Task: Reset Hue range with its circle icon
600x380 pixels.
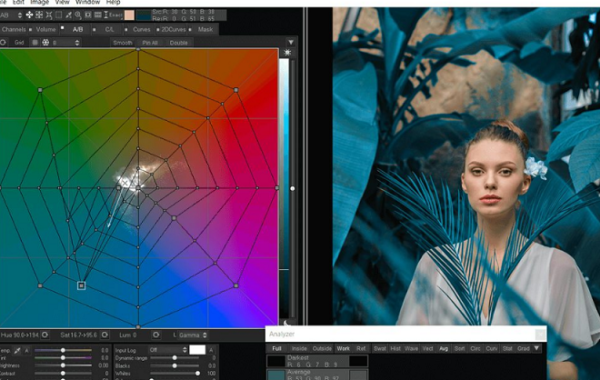Action: [x=45, y=335]
